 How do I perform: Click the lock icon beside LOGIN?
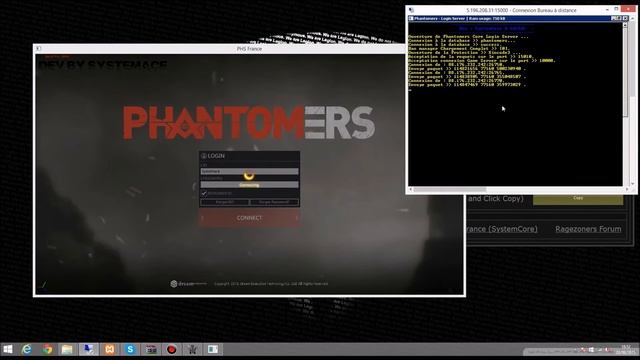203,156
